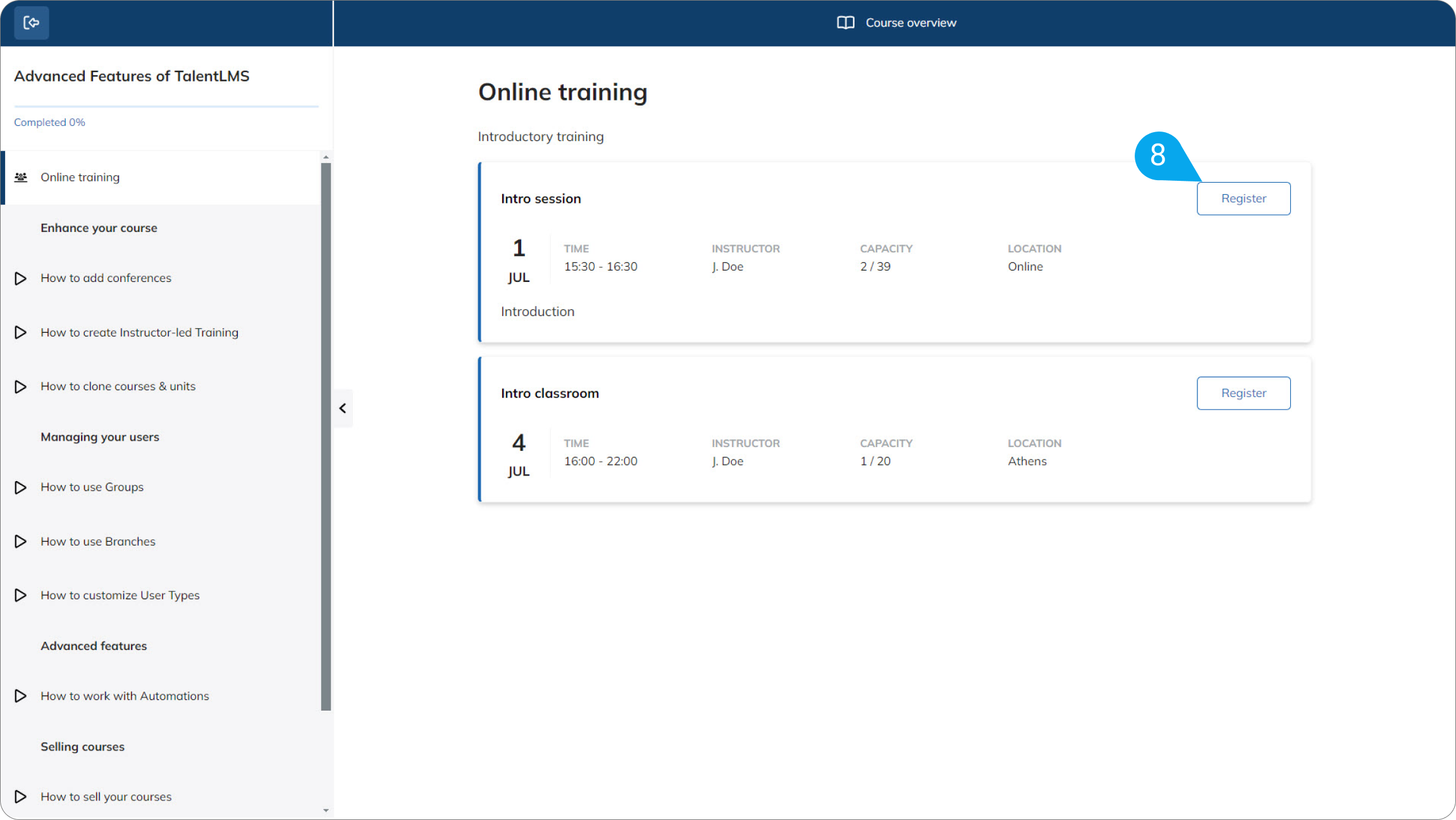Select the play icon for How to add conferences
This screenshot has height=820, width=1456.
click(x=20, y=278)
